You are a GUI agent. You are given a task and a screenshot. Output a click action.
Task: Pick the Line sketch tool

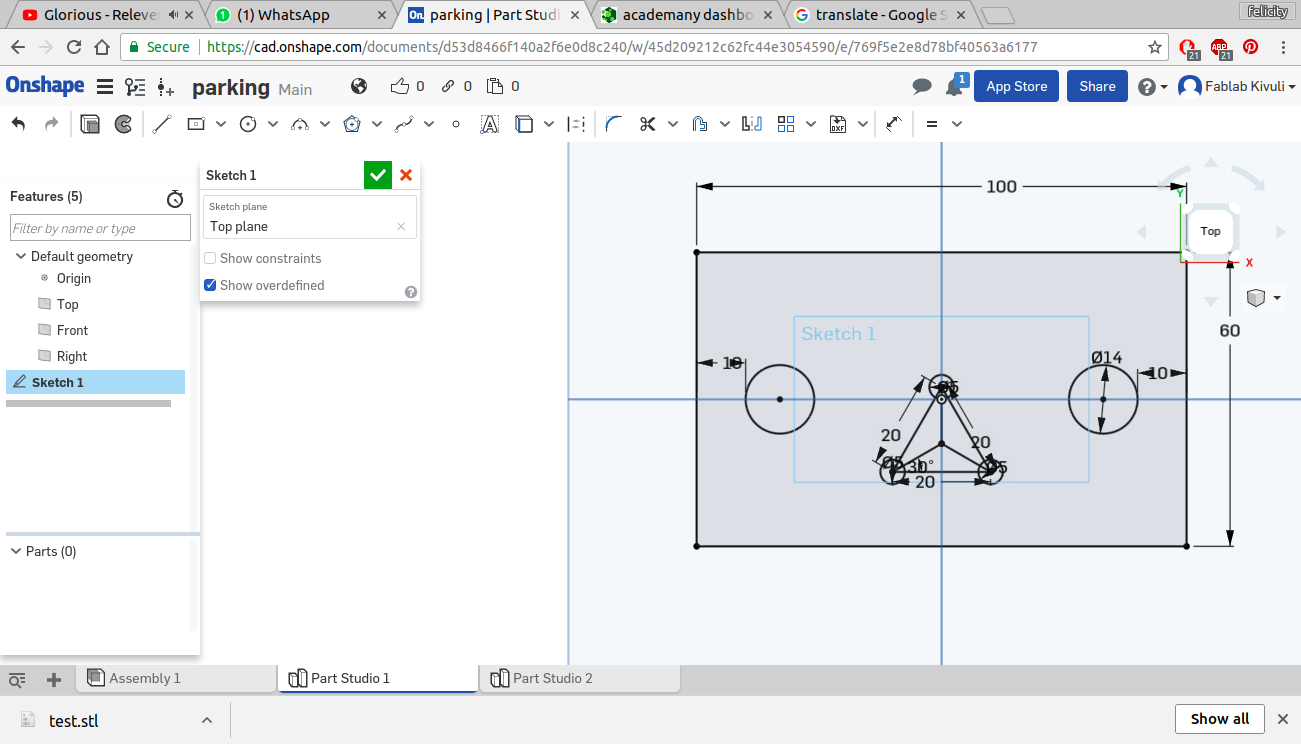[x=163, y=124]
